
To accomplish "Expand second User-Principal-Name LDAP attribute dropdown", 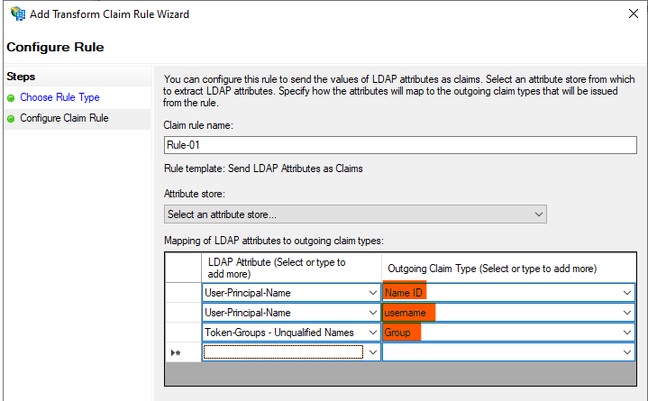I will click(372, 312).
